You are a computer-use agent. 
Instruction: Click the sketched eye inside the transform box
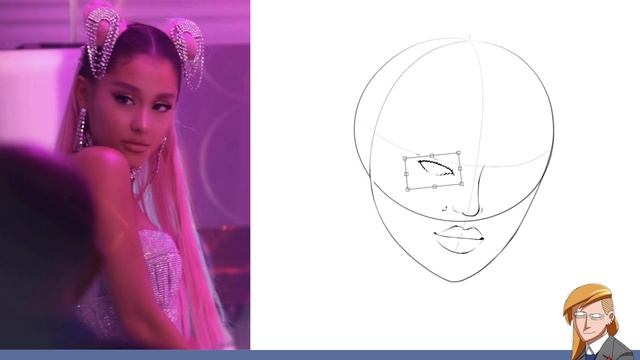click(436, 168)
